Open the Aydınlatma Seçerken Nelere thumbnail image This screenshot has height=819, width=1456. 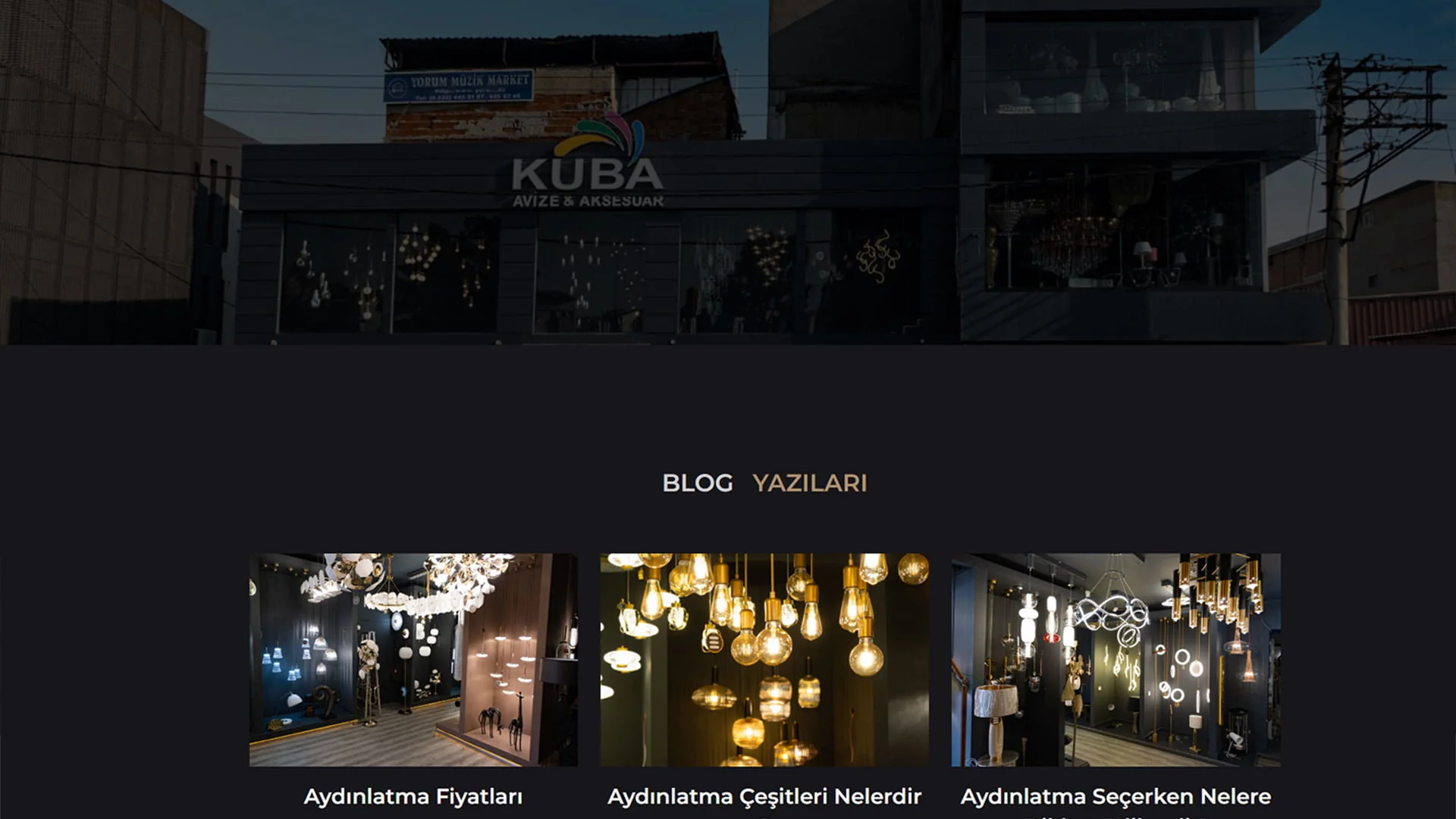(x=1116, y=659)
